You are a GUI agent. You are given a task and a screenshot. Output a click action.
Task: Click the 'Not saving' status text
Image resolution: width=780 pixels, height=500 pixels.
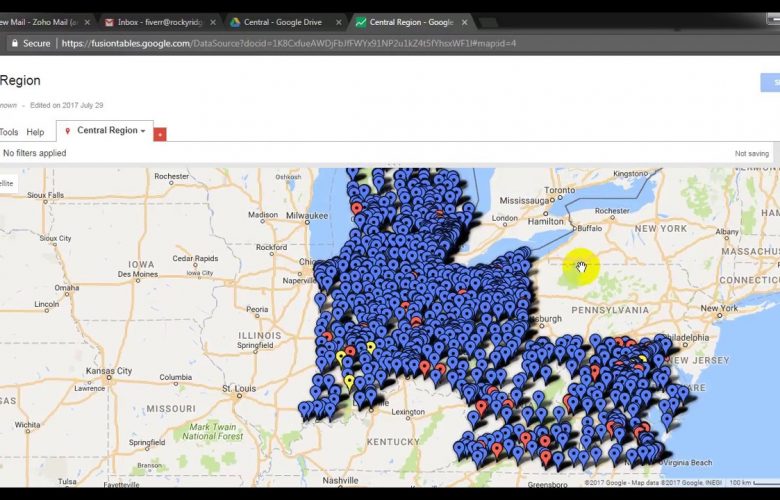click(752, 154)
